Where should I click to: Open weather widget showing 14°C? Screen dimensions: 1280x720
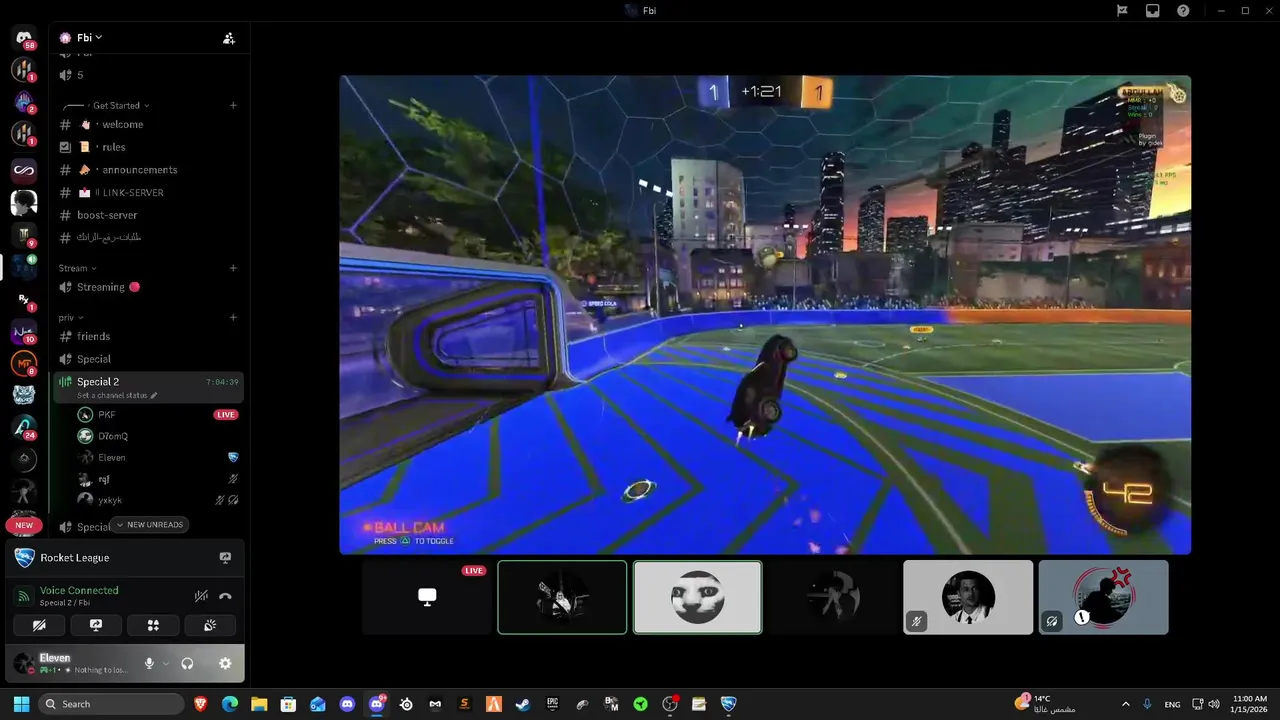click(x=1044, y=704)
